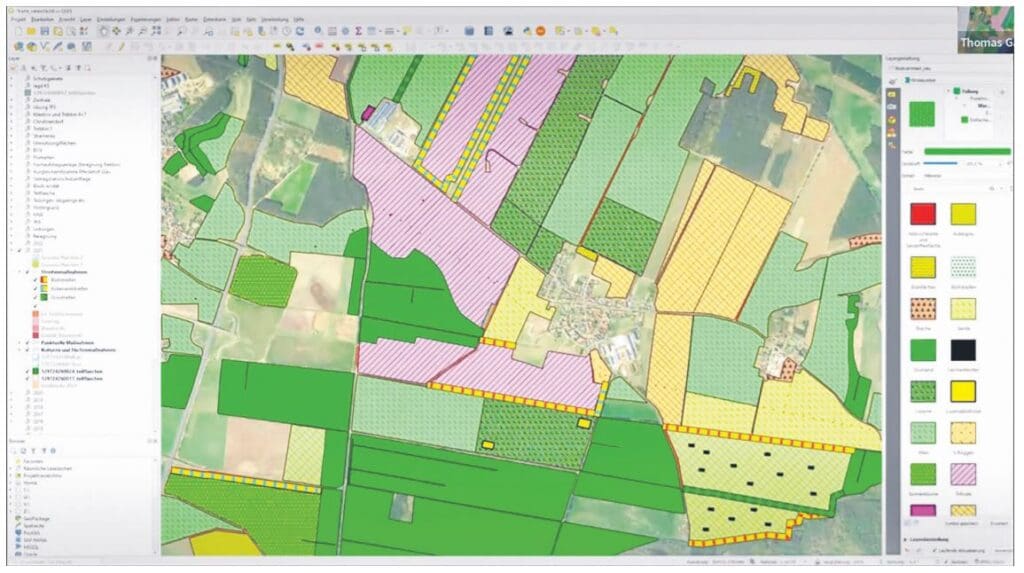Click the Add Vector Layer V icon
1024x573 pixels.
44,46
